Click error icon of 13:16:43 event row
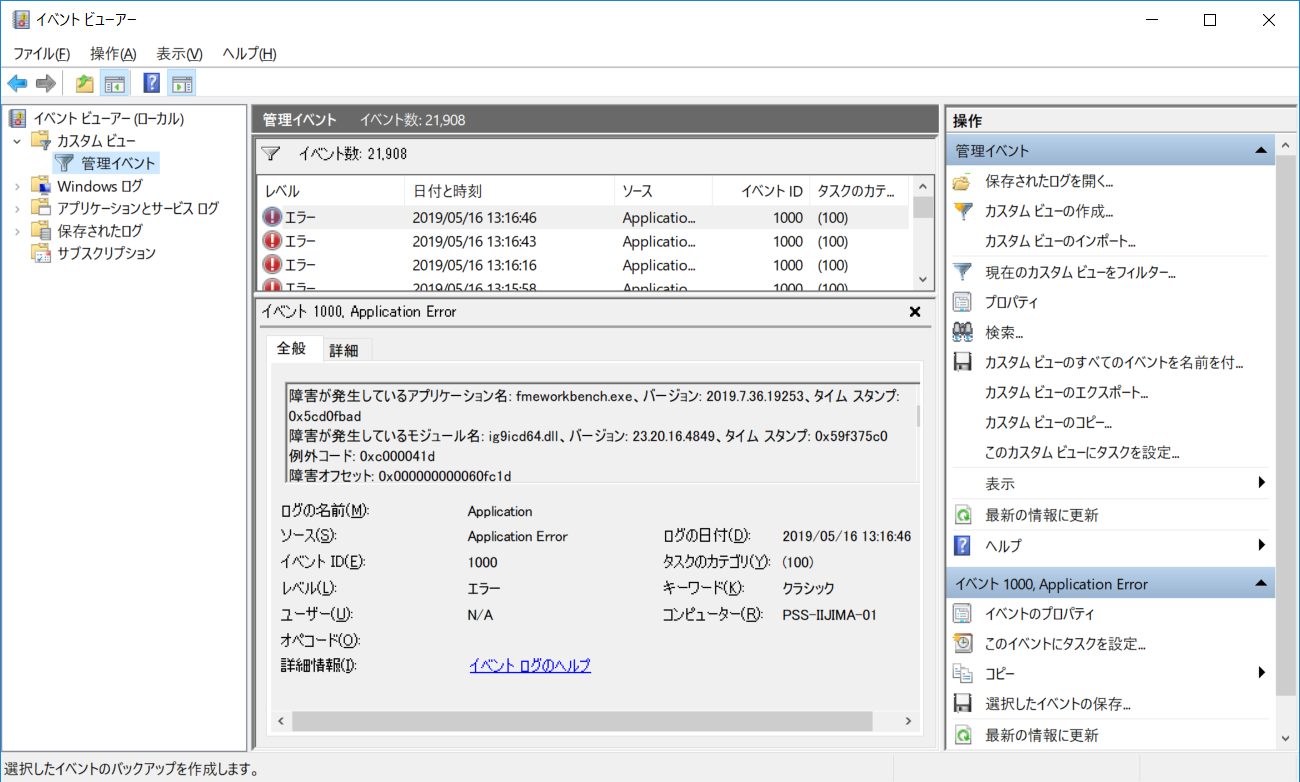The width and height of the screenshot is (1300, 782). [272, 241]
